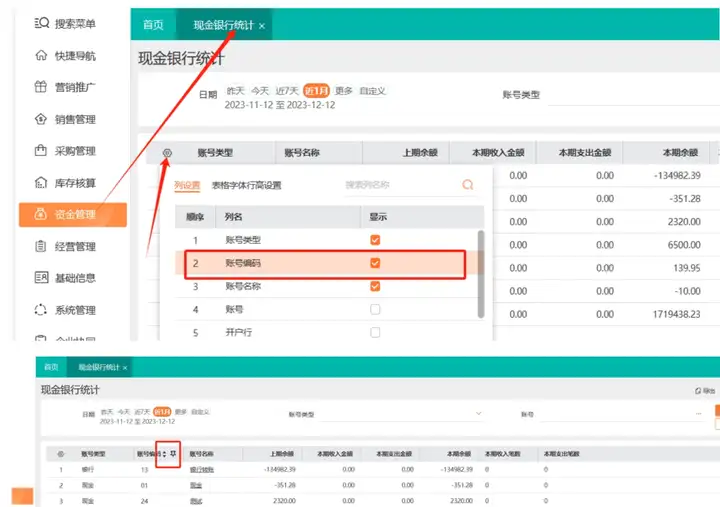Toggle the 账号编码 display checkbox
Screen dimensions: 720x507
[x=375, y=263]
